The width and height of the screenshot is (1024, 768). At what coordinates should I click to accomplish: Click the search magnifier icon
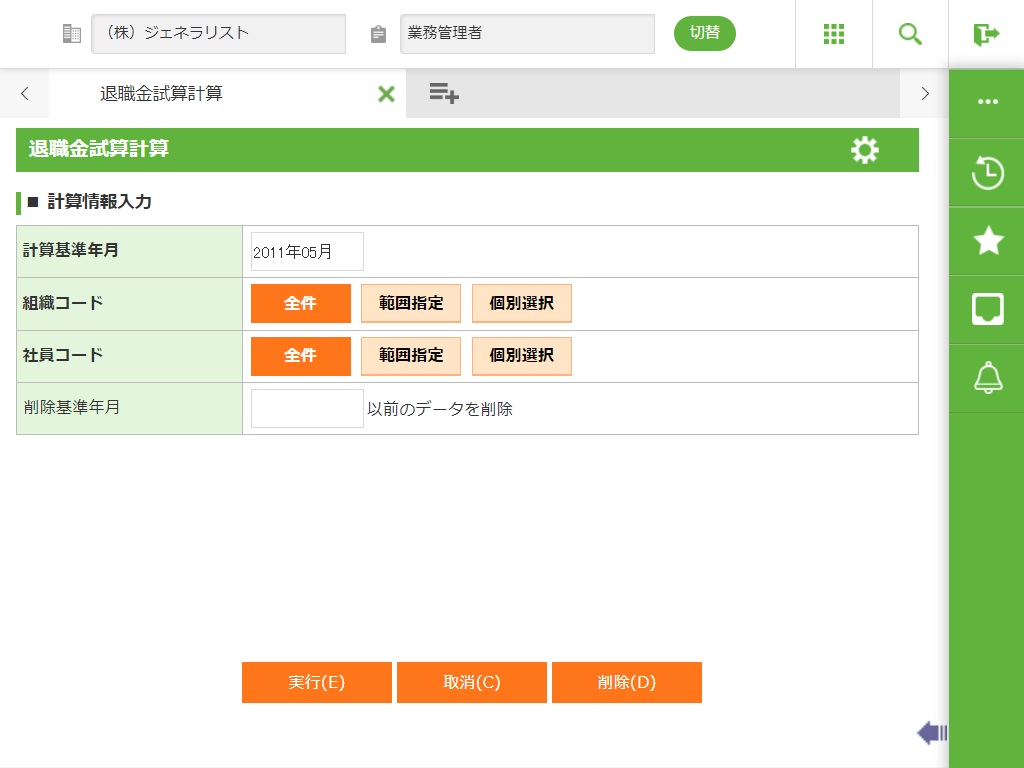click(910, 34)
